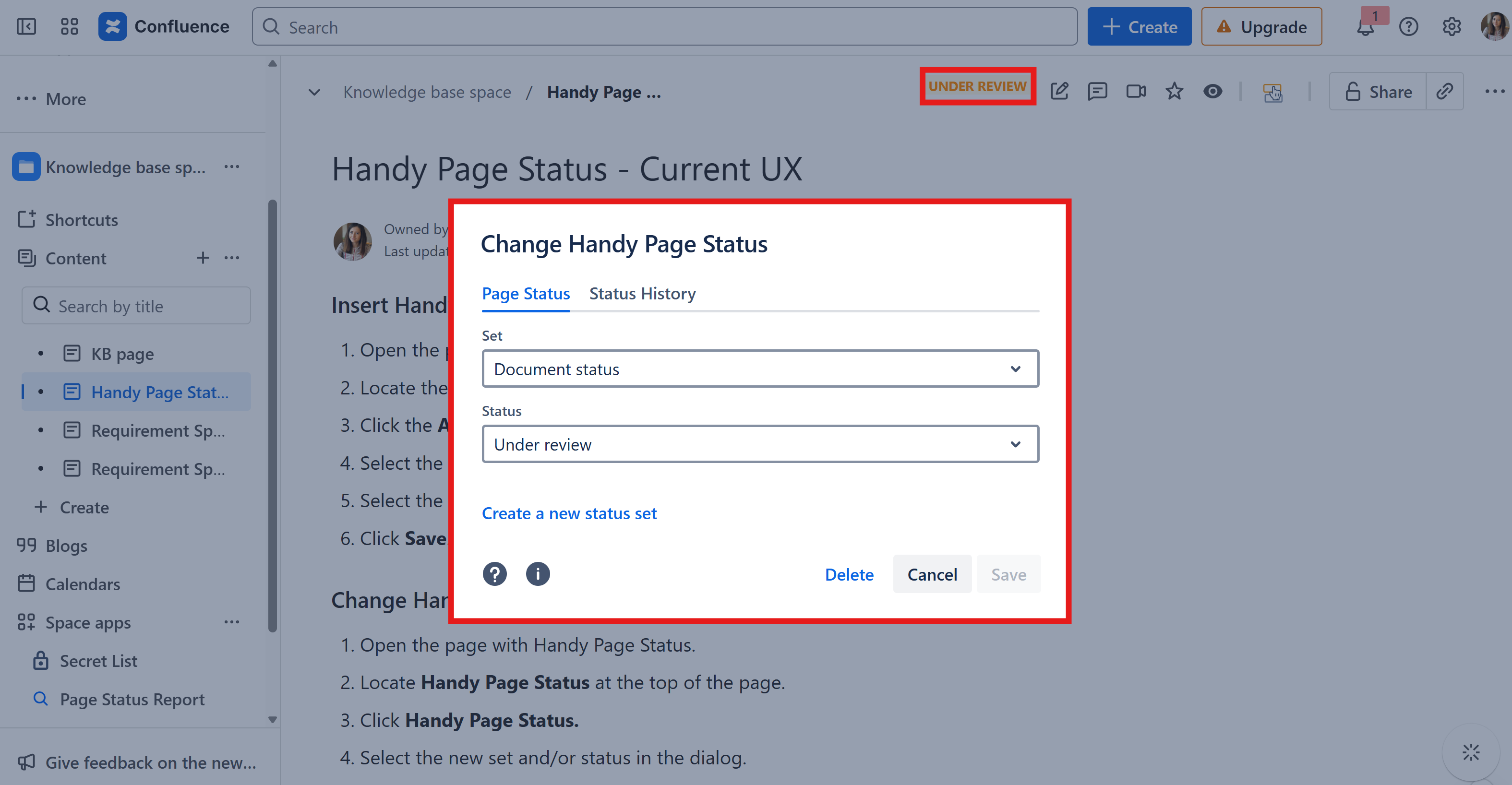Toggle page watch eye icon
This screenshot has width=1512, height=785.
click(x=1212, y=92)
